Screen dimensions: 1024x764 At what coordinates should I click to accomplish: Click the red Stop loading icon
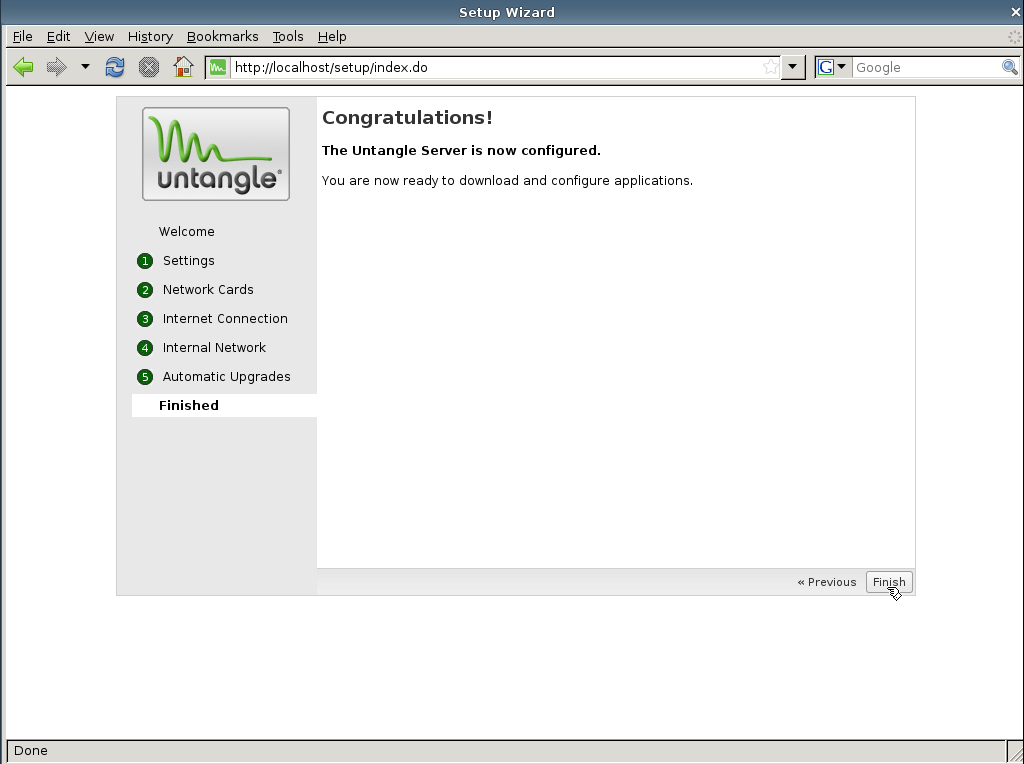[149, 67]
